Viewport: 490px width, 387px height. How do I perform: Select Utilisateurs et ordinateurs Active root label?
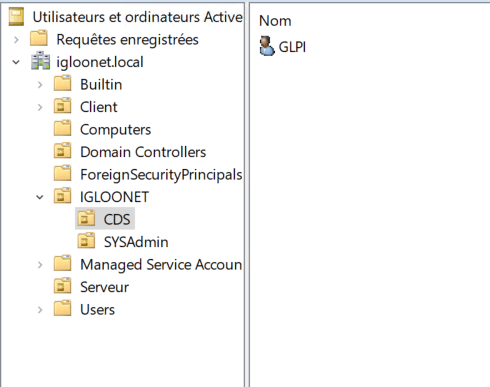click(x=138, y=17)
